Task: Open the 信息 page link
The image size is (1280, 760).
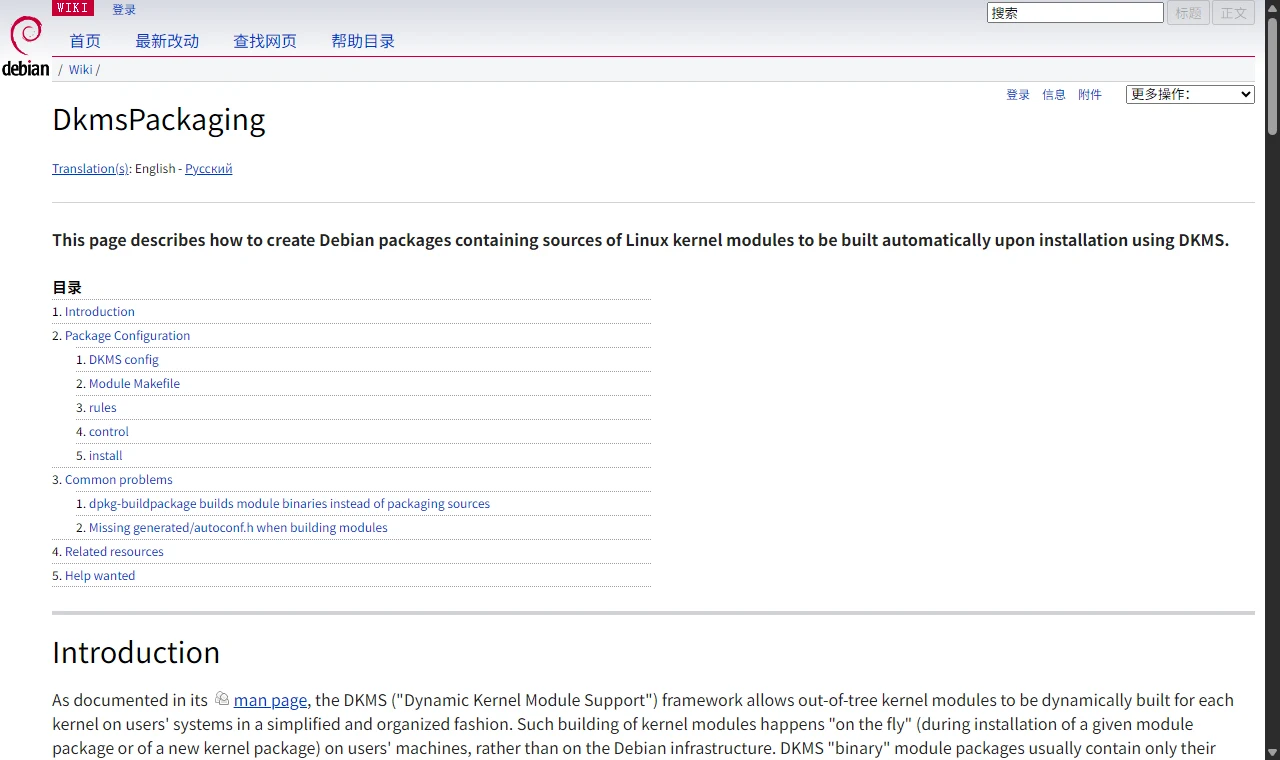Action: pos(1054,95)
